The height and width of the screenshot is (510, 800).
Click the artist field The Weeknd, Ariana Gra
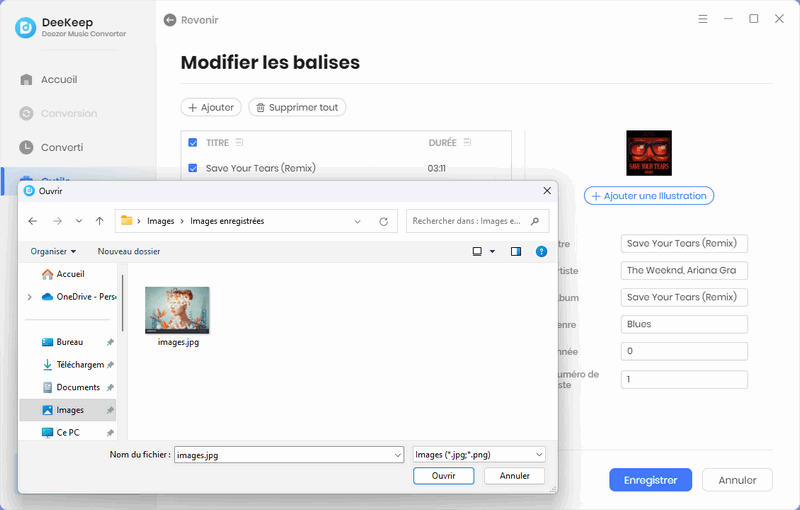click(x=684, y=270)
